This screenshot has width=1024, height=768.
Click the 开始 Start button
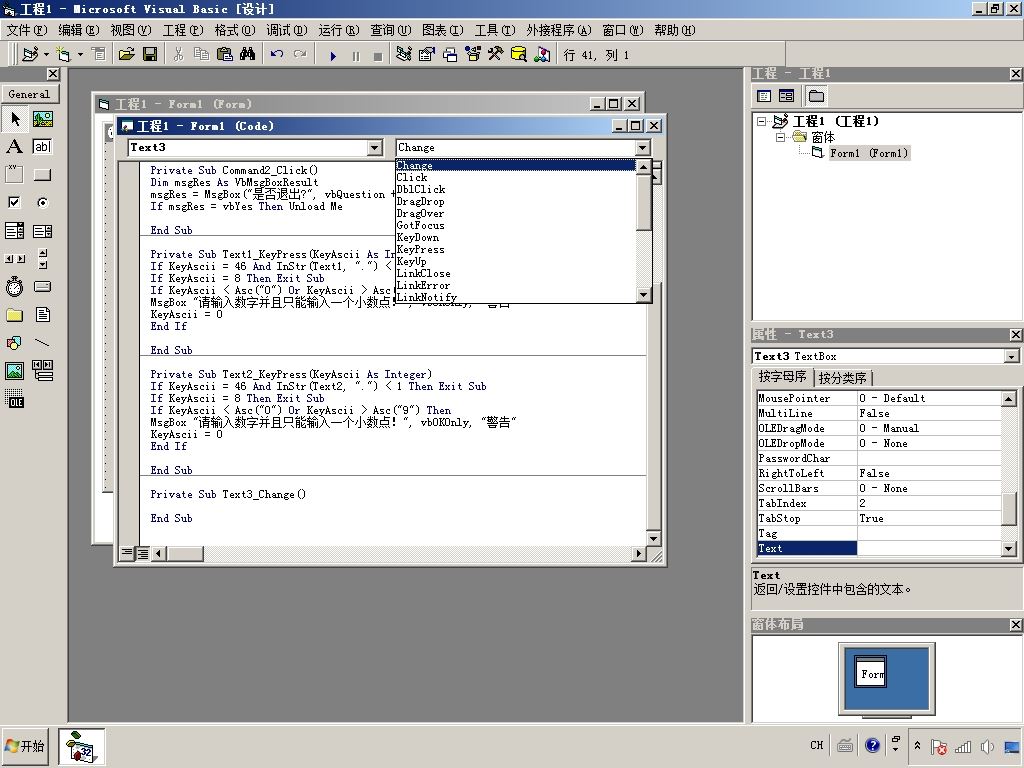click(x=25, y=745)
